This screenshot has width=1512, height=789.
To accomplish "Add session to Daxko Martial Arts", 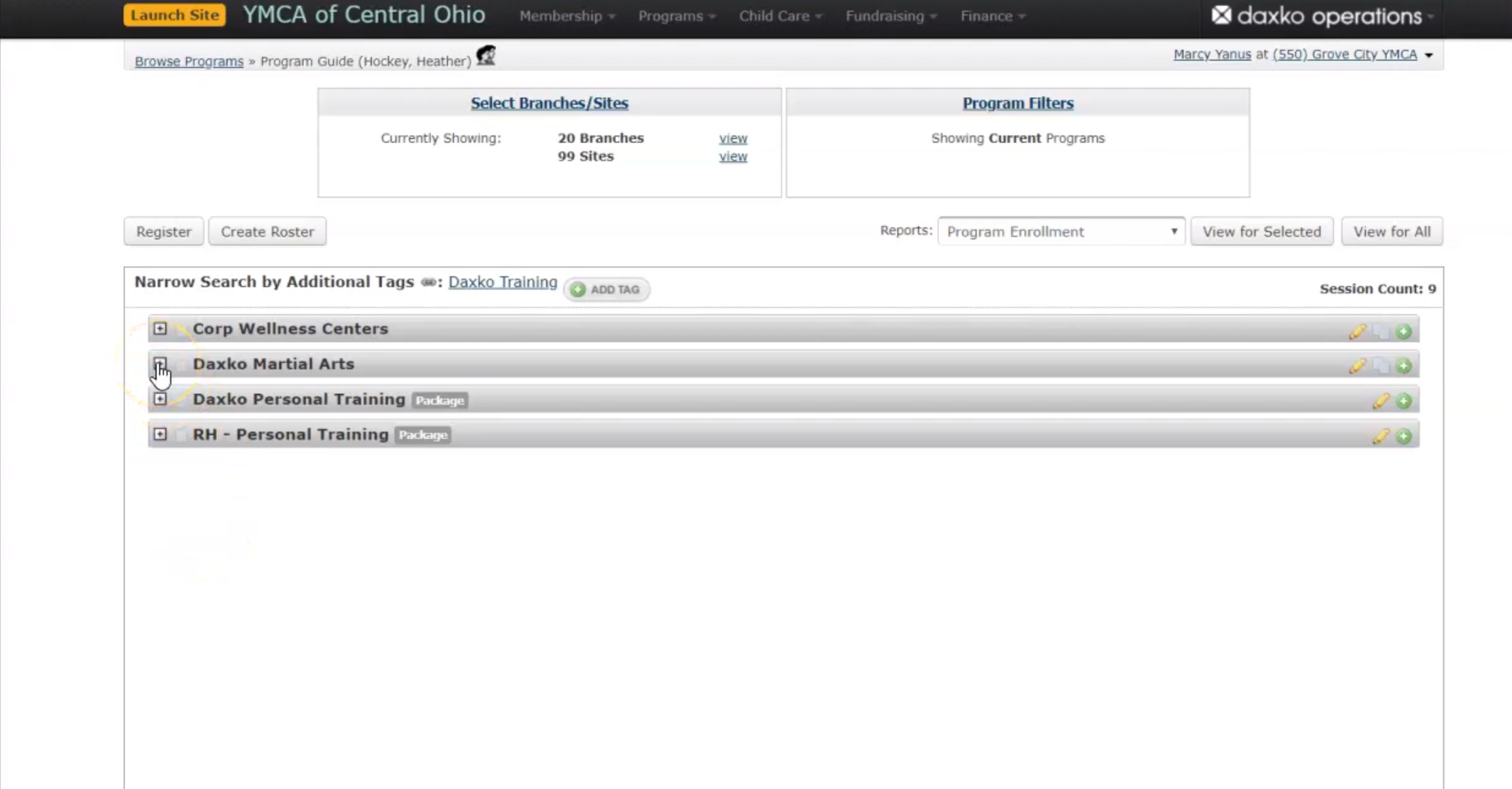I will pos(1403,366).
